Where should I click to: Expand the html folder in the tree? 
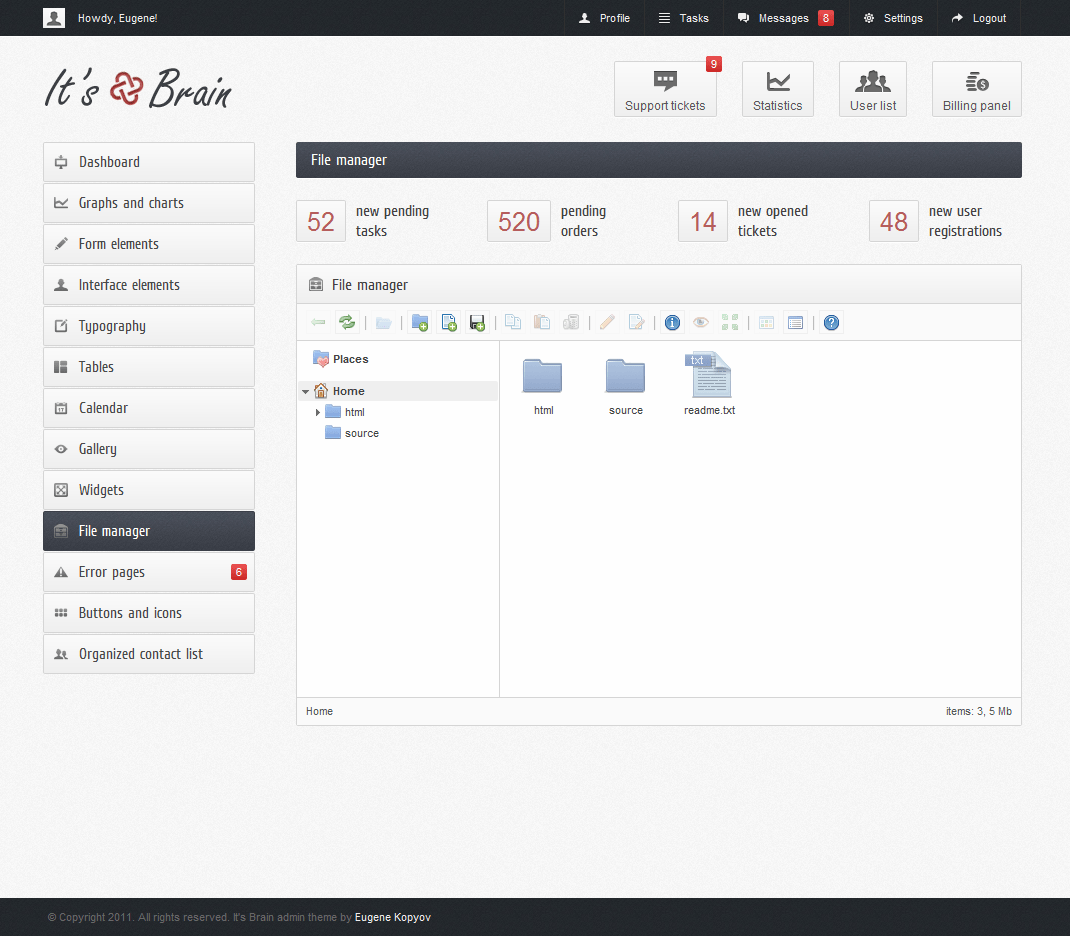click(318, 411)
